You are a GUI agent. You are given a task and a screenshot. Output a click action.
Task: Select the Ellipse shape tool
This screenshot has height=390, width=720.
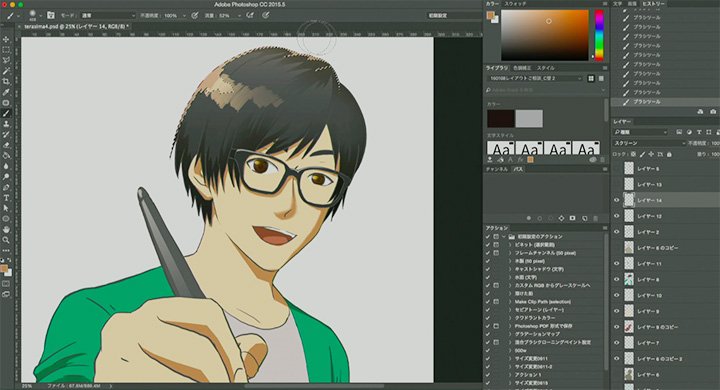[6, 219]
